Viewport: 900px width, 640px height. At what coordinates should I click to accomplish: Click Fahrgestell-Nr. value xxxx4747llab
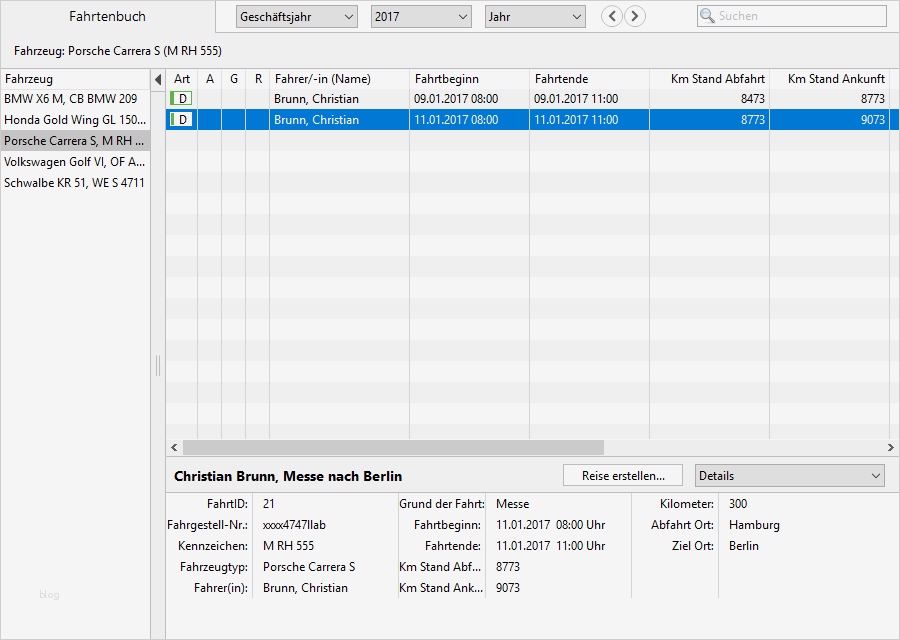294,525
